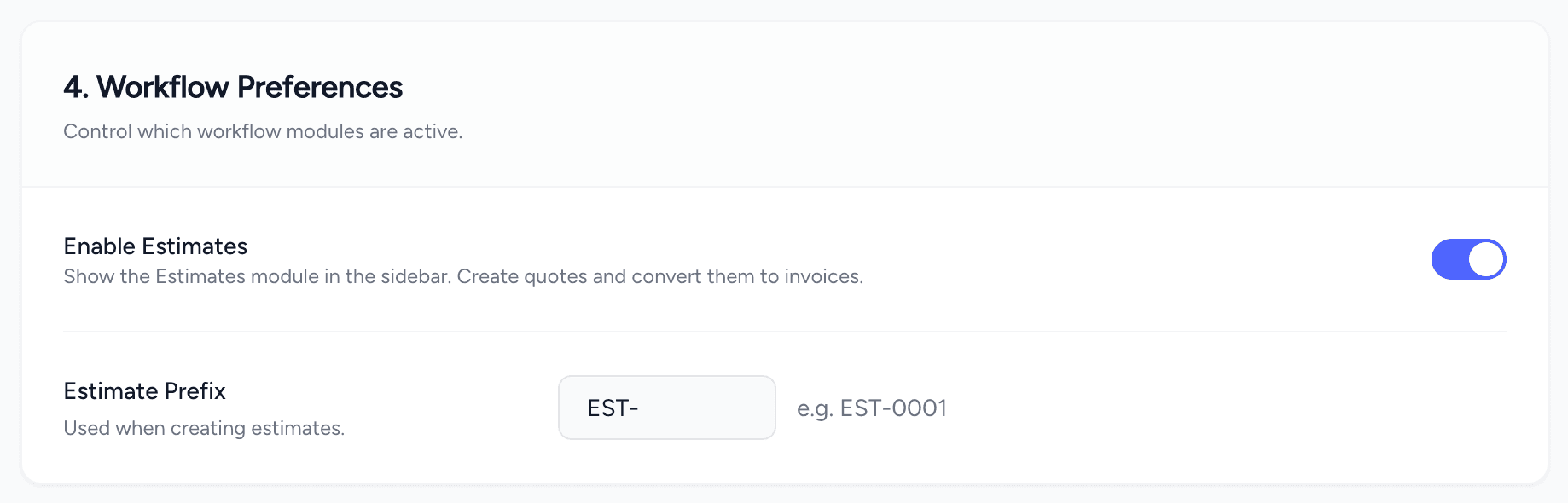Click the Used when creating estimates helper text

click(x=204, y=428)
